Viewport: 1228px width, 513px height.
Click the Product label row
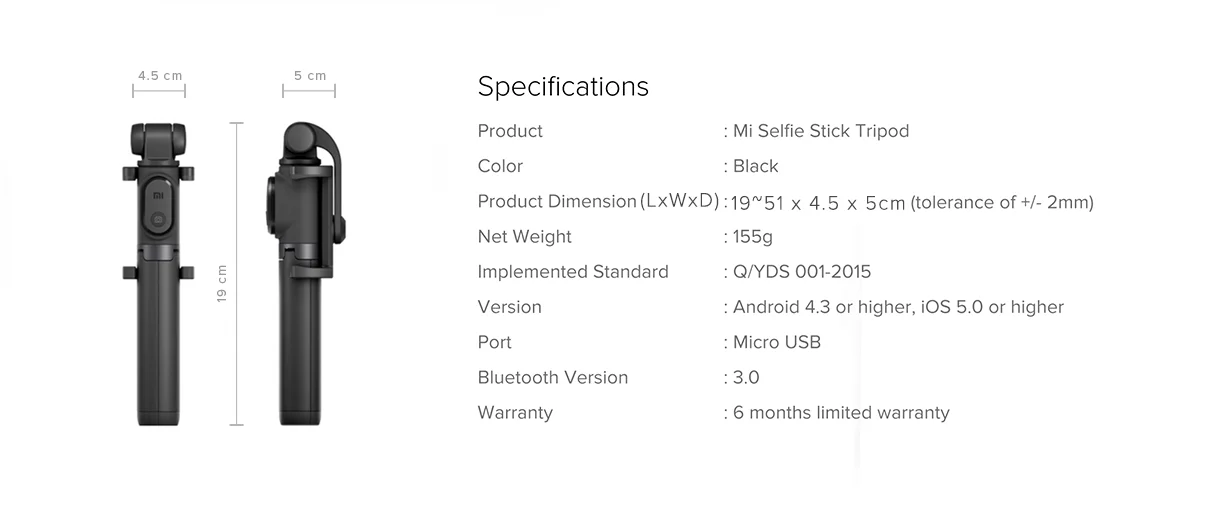coord(510,131)
